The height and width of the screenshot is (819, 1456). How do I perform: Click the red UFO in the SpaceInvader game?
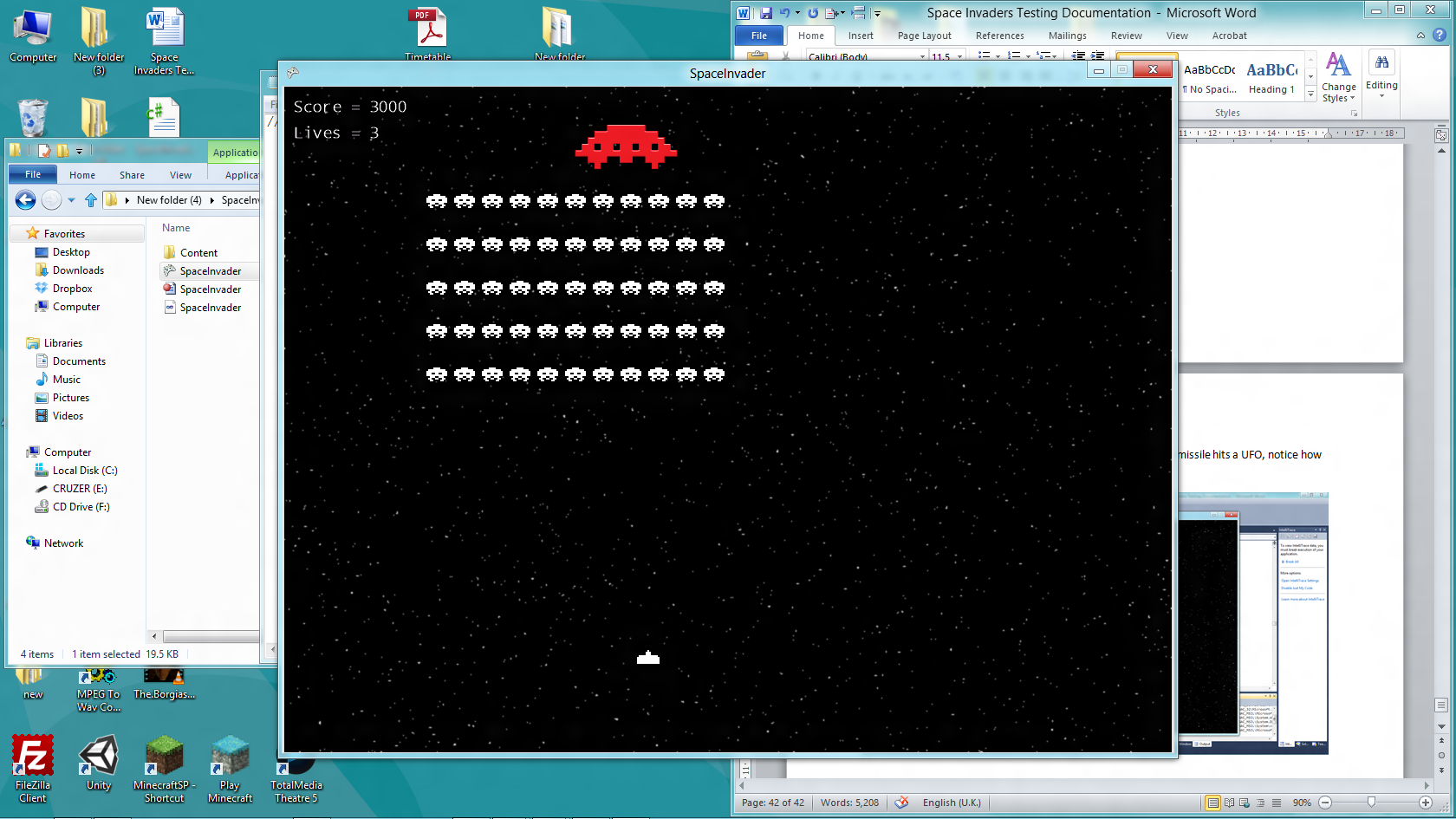tap(626, 146)
